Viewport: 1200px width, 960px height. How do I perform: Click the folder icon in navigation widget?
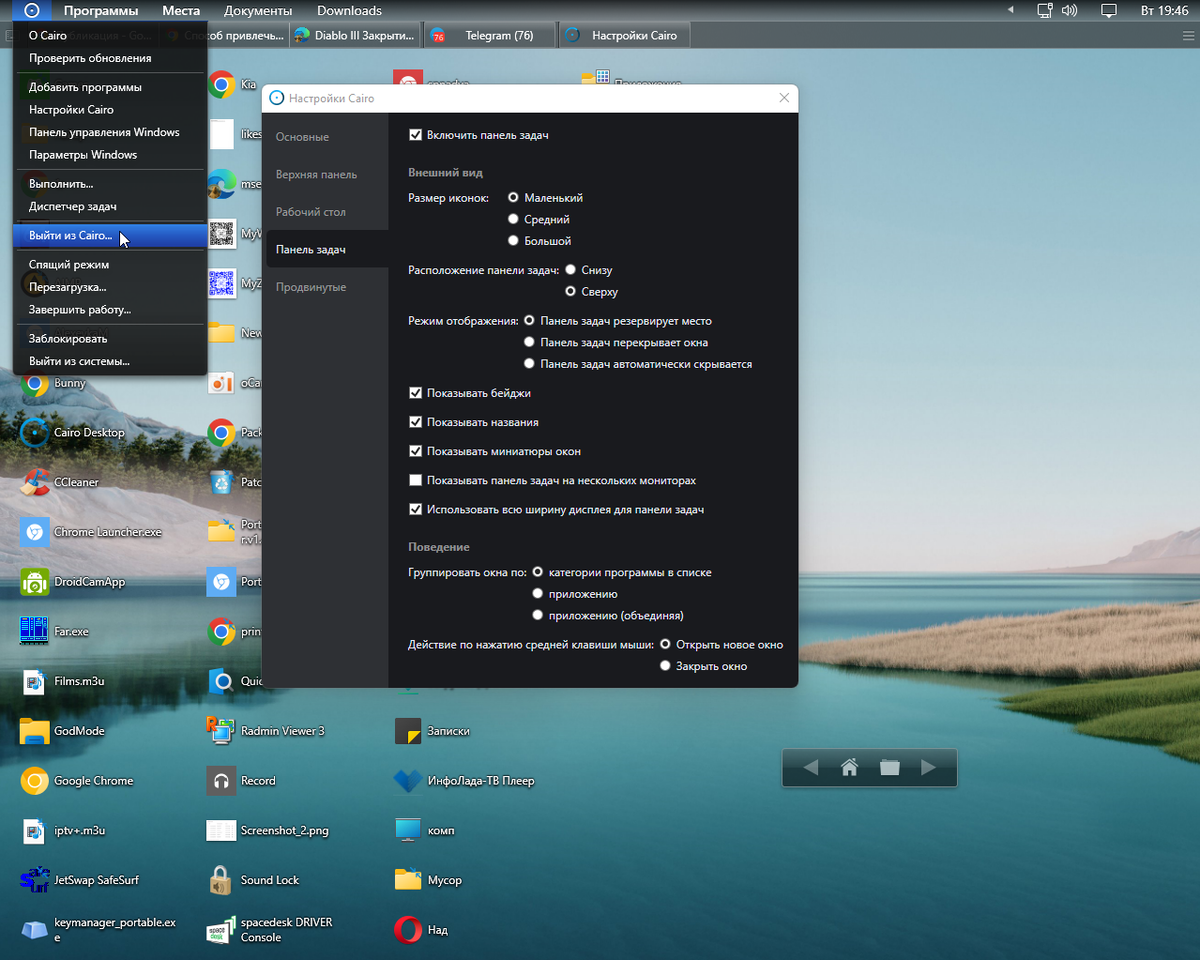click(x=890, y=768)
